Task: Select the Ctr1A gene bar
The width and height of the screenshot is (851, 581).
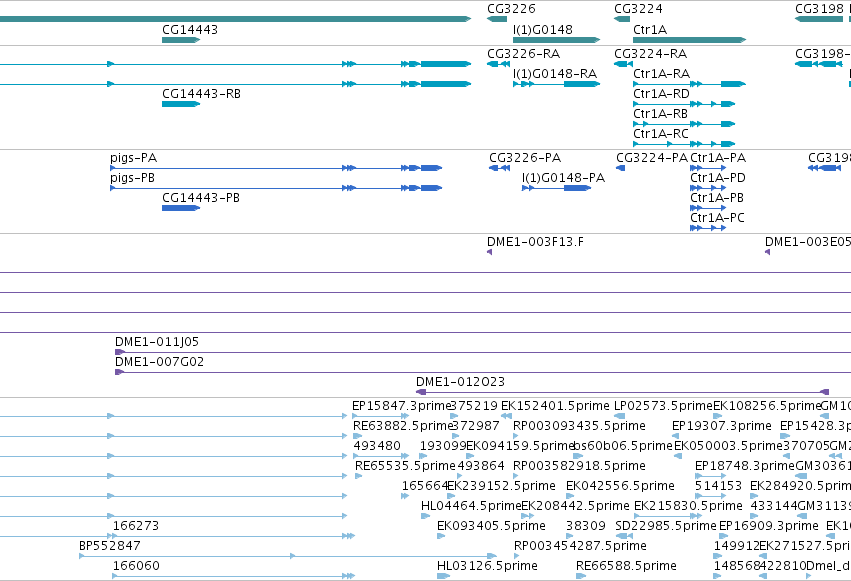Action: (x=689, y=40)
